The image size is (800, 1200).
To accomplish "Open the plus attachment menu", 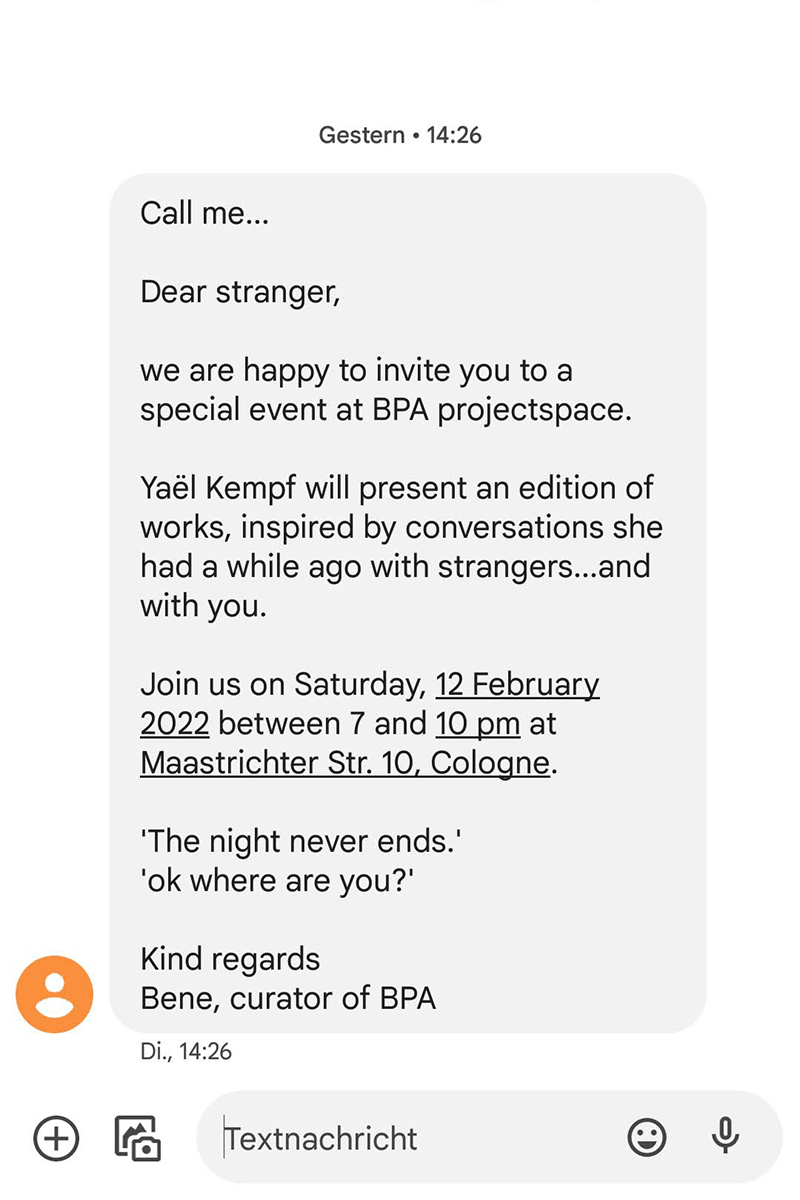I will click(56, 1137).
